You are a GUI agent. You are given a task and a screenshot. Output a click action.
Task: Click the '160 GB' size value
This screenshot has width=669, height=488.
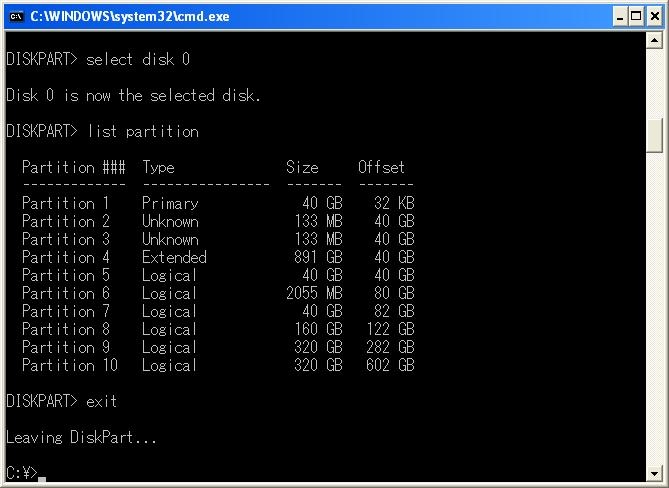coord(319,329)
